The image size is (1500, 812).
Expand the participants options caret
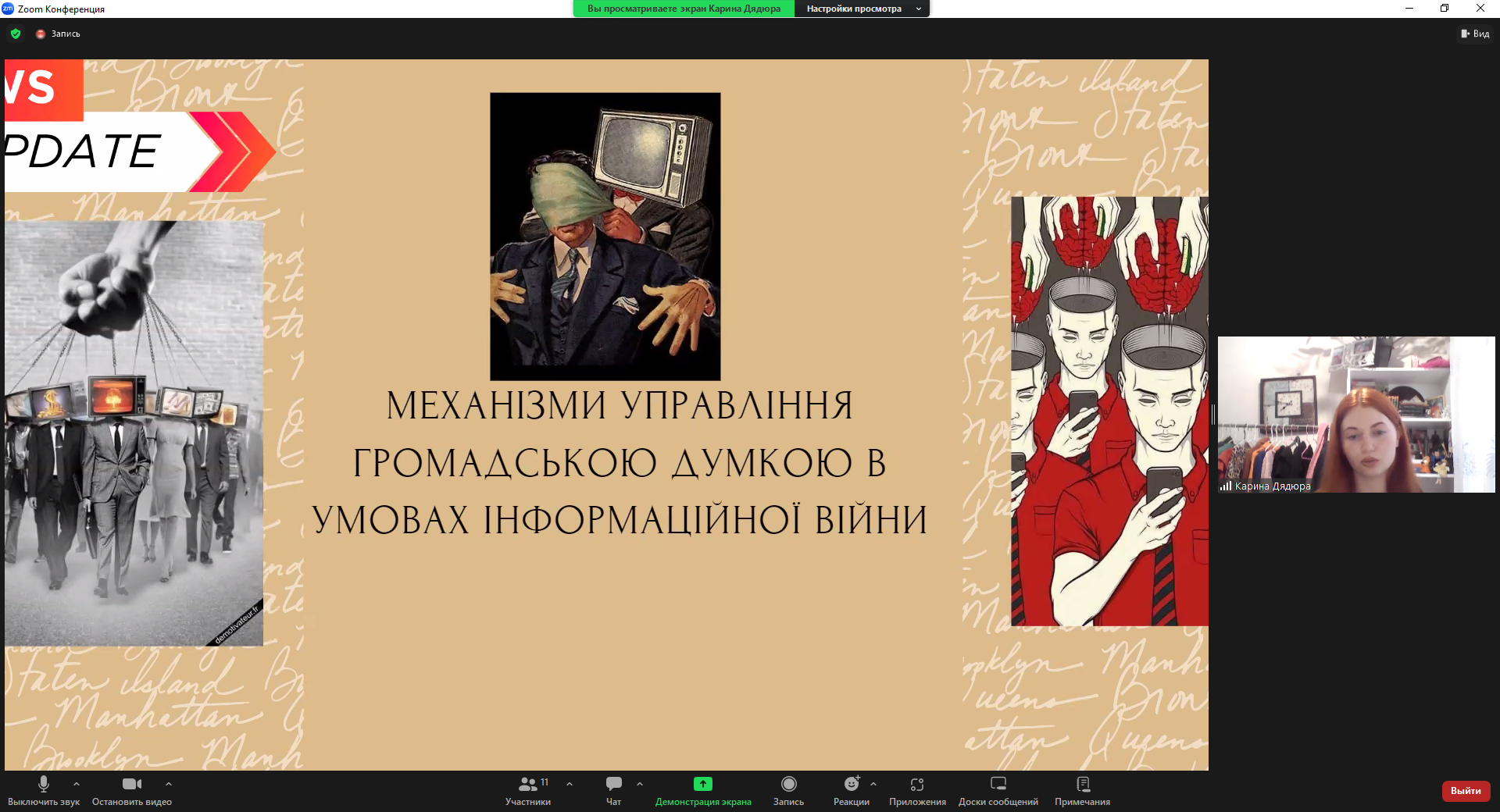click(570, 784)
